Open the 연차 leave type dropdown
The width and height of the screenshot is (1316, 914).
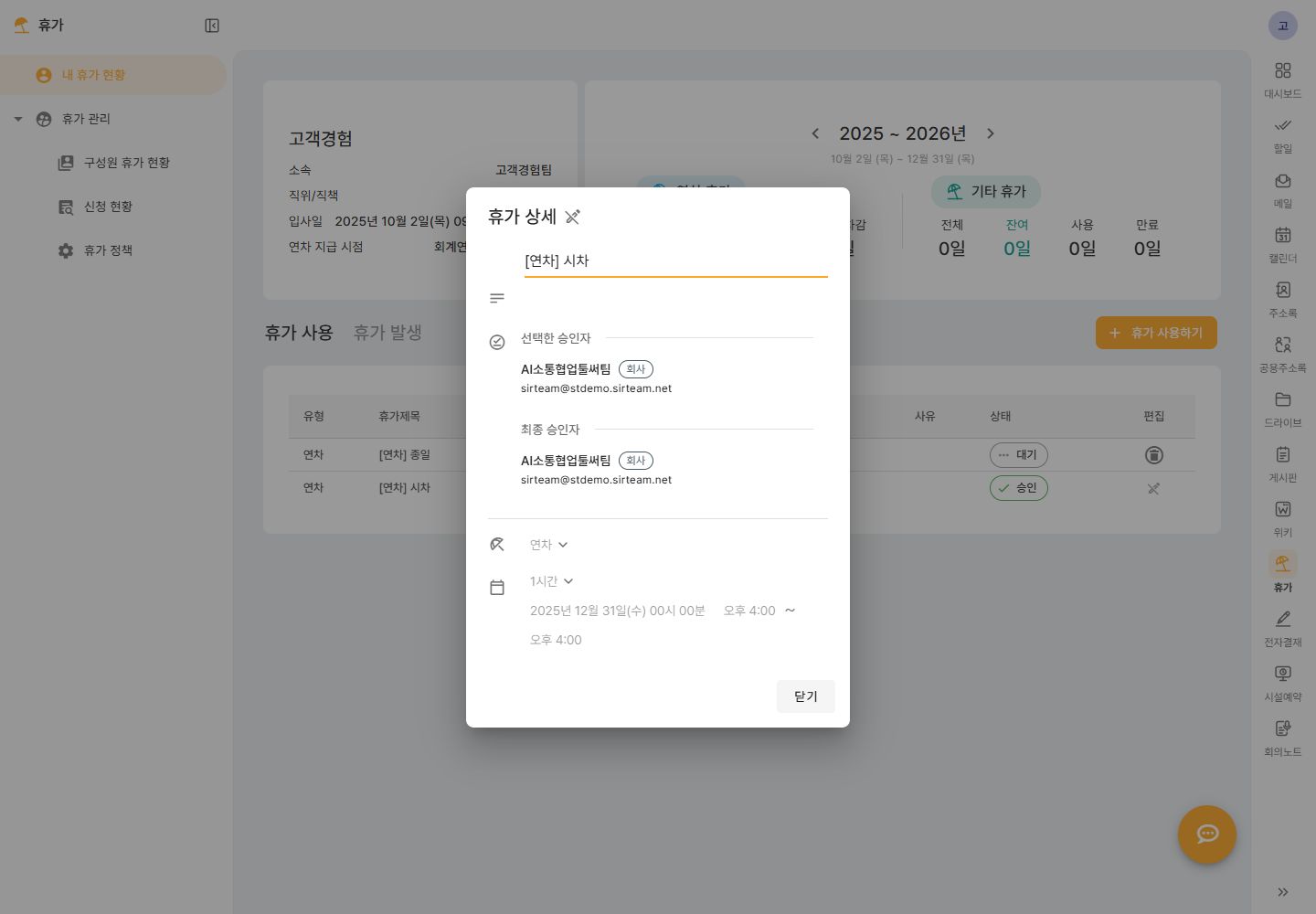click(549, 545)
